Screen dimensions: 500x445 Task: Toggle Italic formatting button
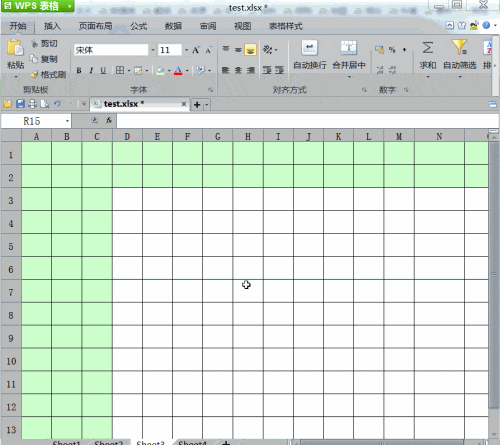coord(91,70)
